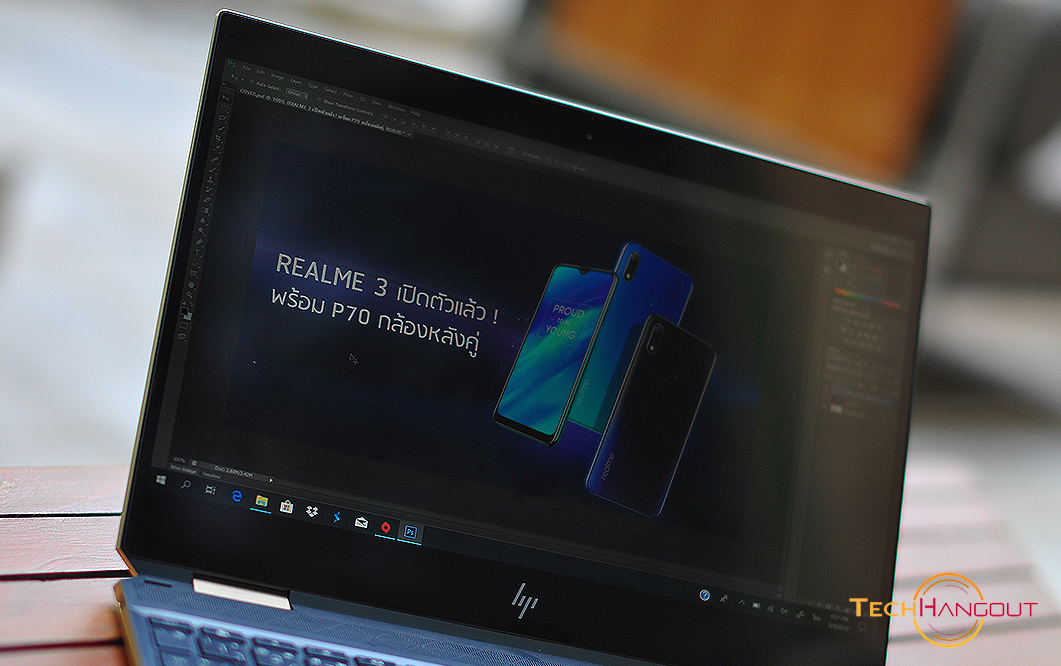Open the Edit menu
The height and width of the screenshot is (666, 1061).
(x=261, y=72)
